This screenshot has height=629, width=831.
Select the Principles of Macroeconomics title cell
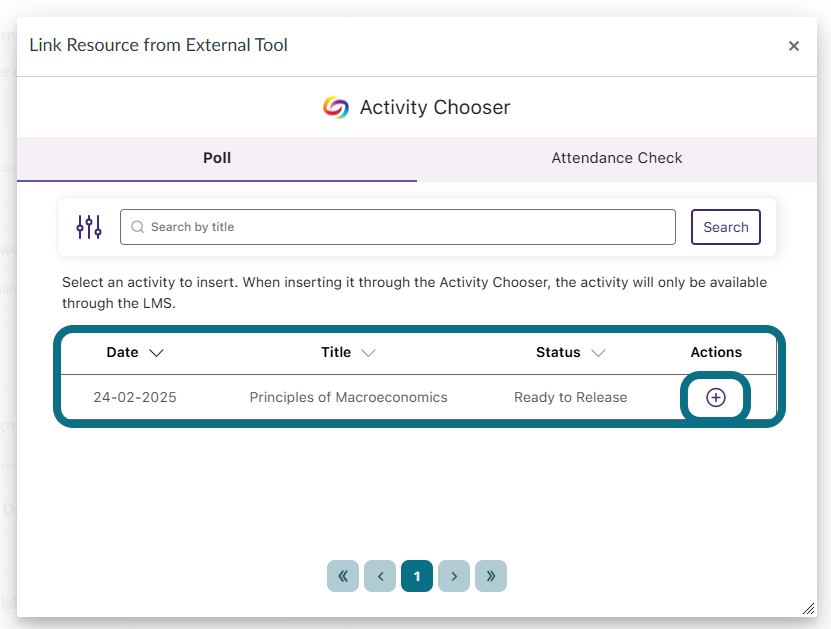(348, 397)
